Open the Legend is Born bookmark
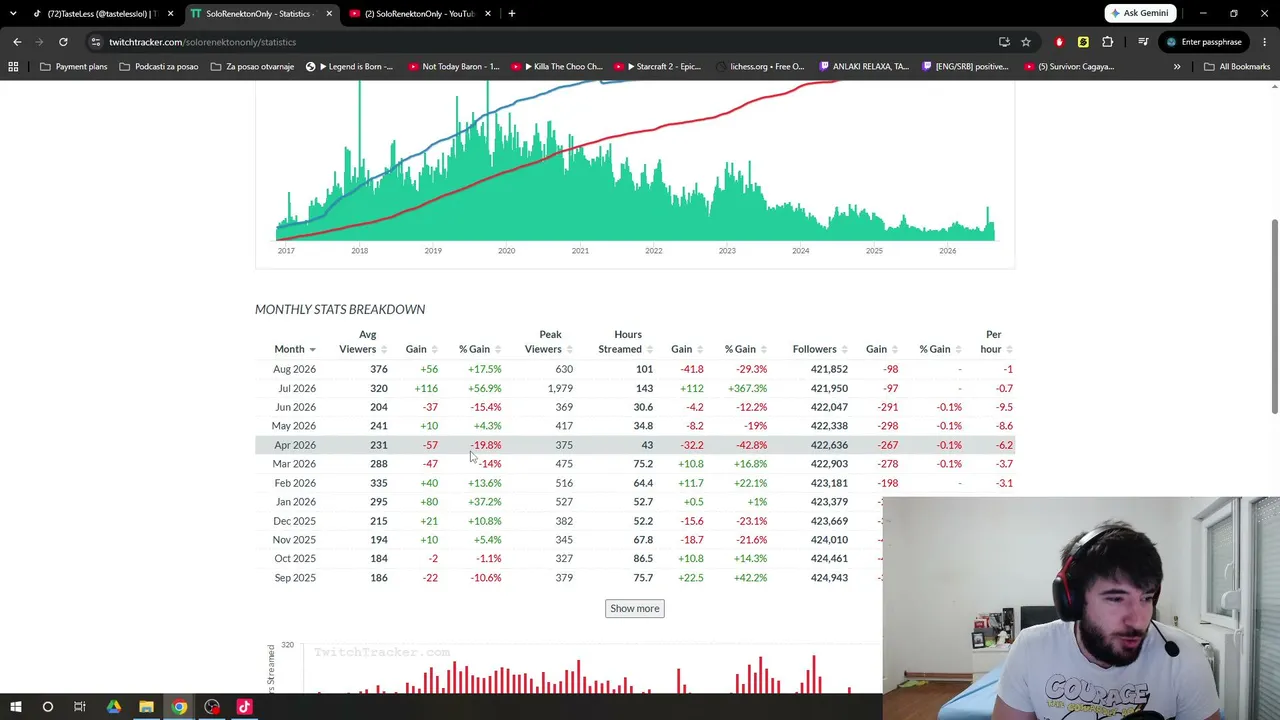 (x=349, y=67)
